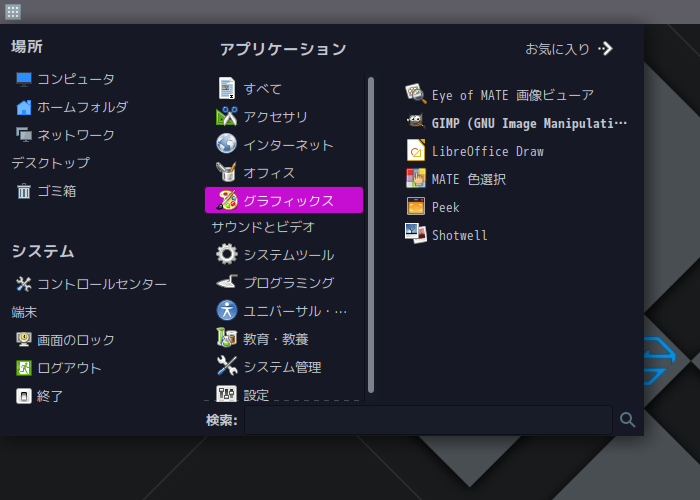Viewport: 700px width, 500px height.
Task: Select the すべて category icon
Action: tap(227, 88)
